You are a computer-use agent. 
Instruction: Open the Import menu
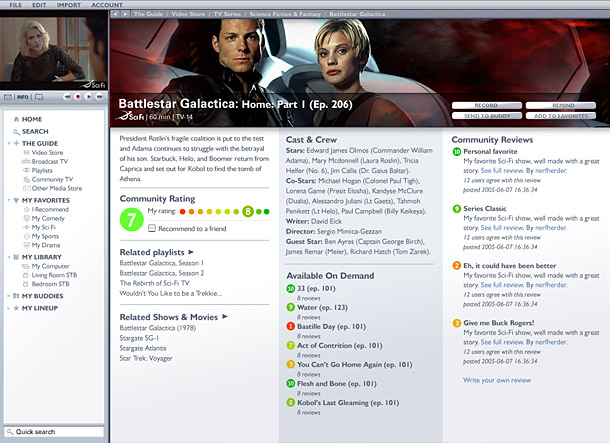click(x=68, y=5)
